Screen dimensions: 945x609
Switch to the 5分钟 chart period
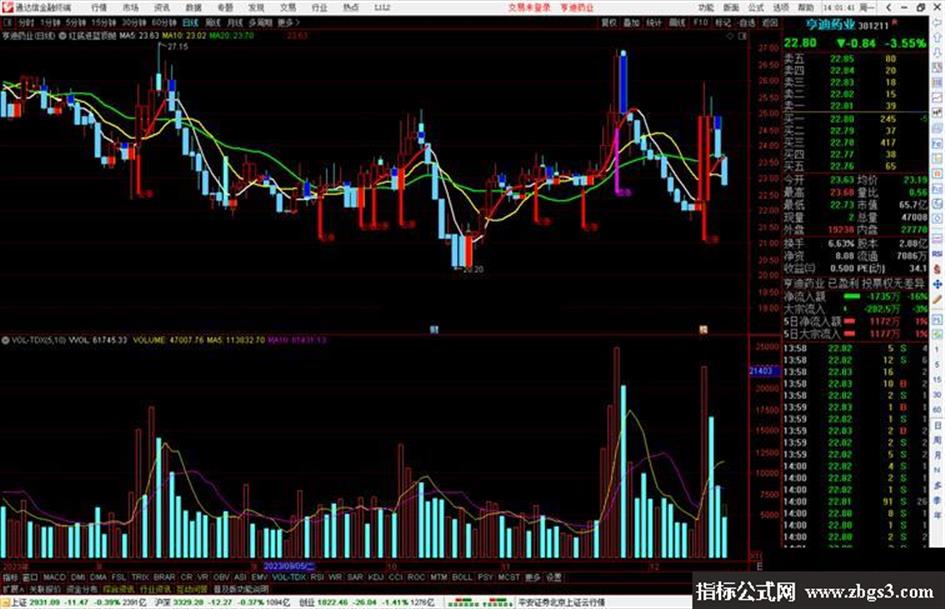pyautogui.click(x=76, y=22)
